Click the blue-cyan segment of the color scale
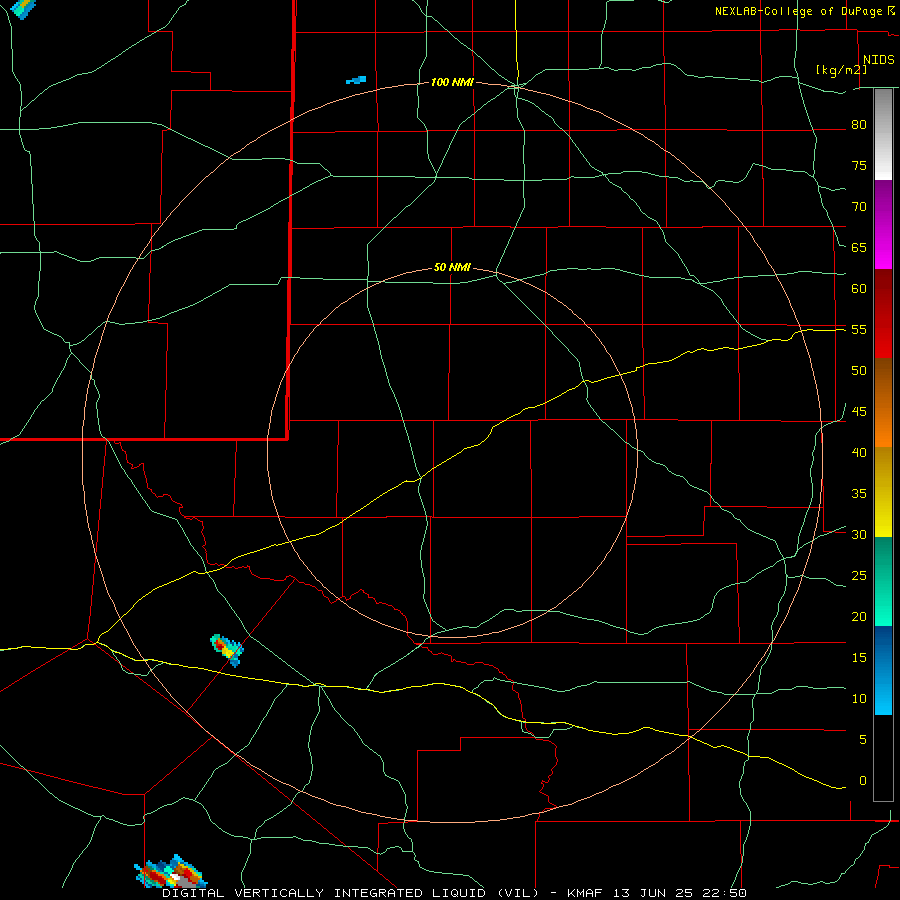The image size is (900, 900). pyautogui.click(x=883, y=670)
